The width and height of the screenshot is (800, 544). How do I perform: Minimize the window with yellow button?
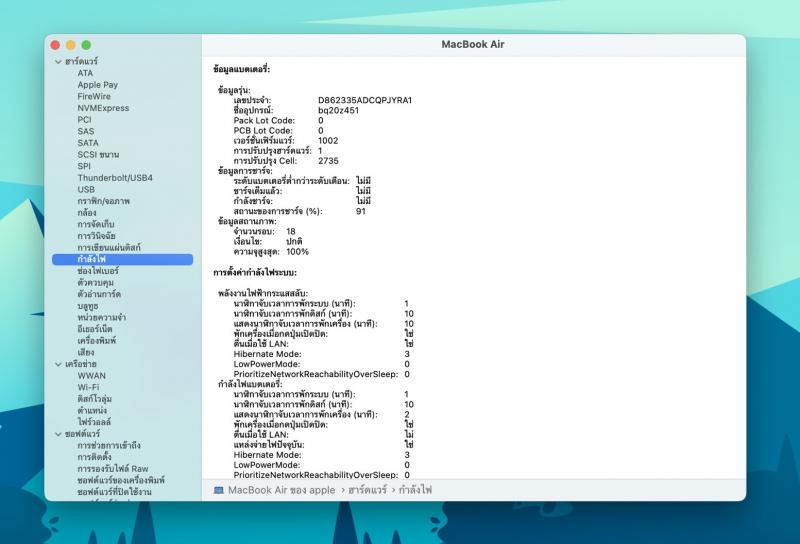[71, 45]
